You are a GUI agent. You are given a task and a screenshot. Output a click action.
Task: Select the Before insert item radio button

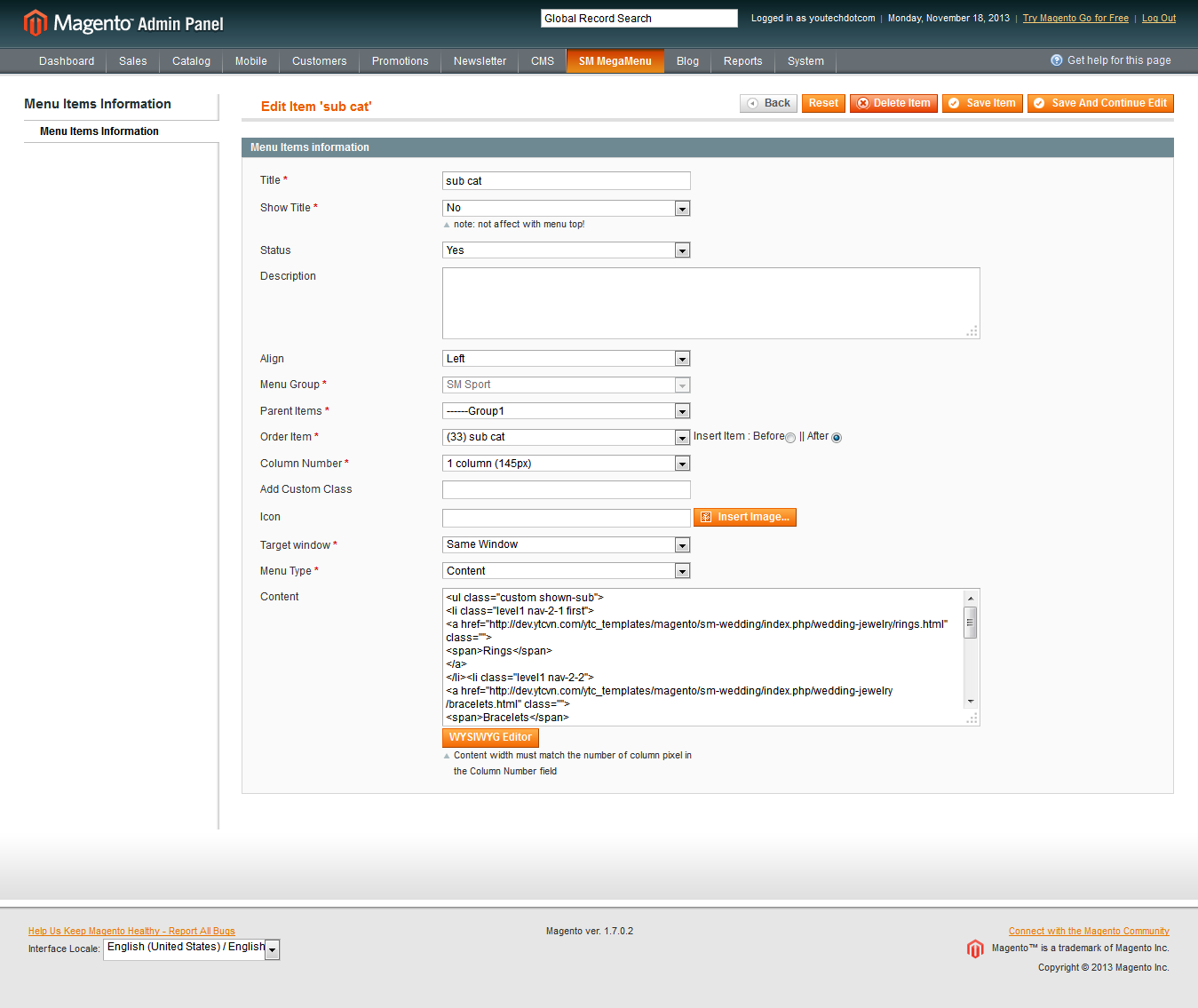(790, 438)
